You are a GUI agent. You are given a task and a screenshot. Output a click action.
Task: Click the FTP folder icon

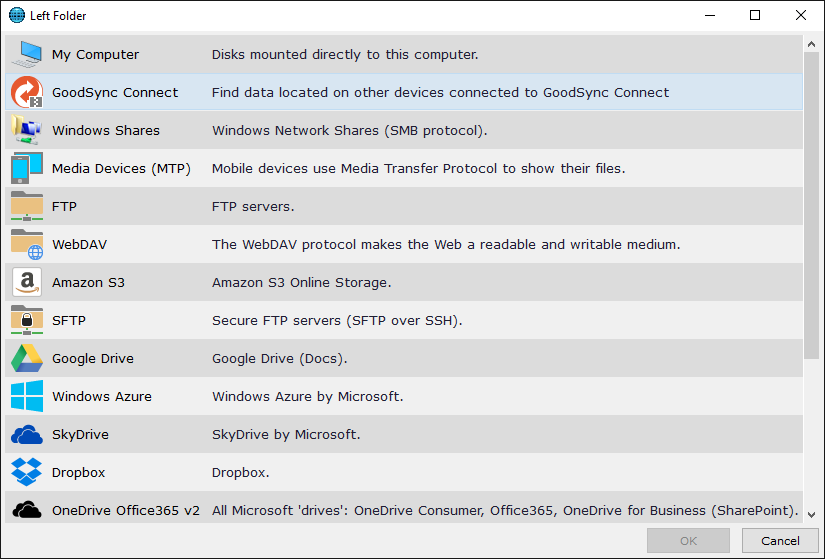[26, 206]
